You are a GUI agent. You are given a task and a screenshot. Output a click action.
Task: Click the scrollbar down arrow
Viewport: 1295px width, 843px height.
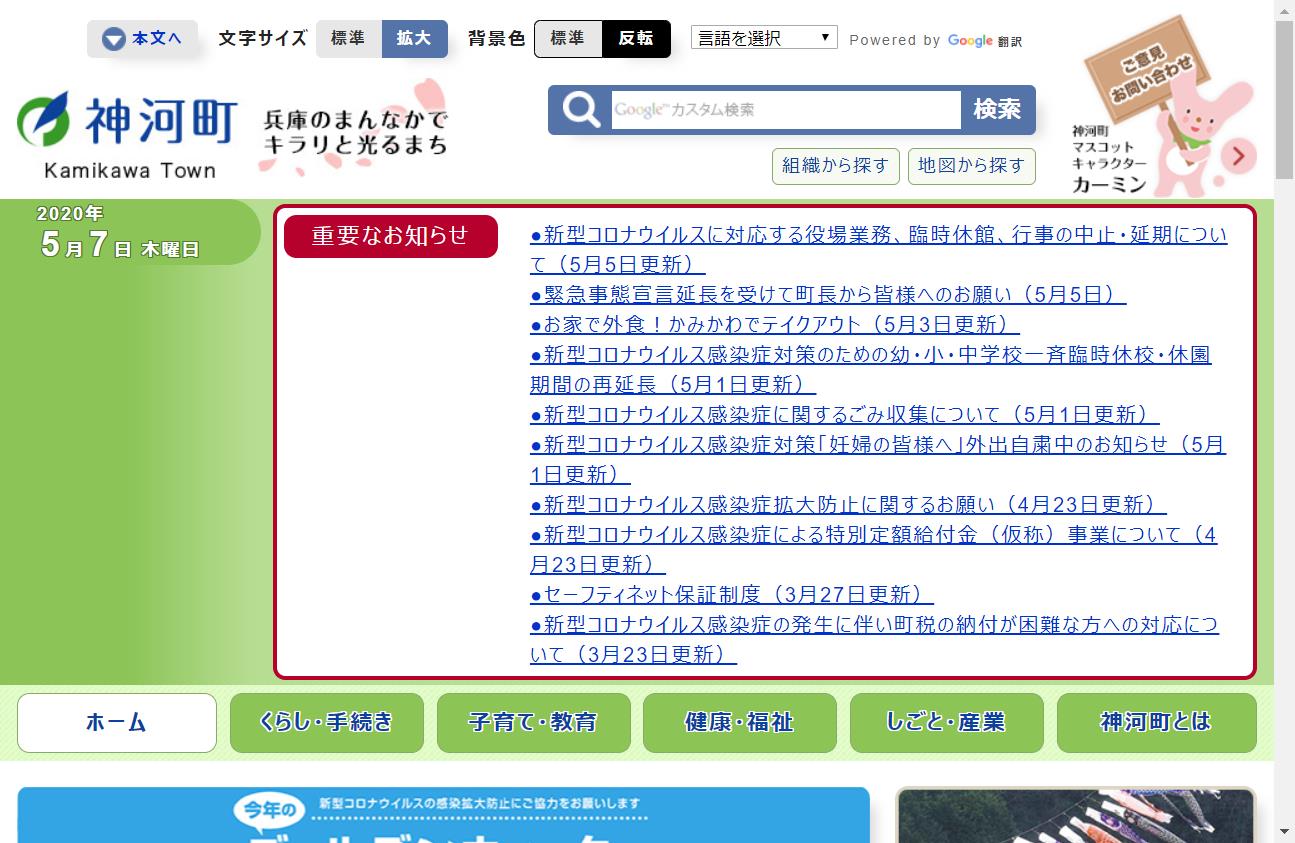pos(1284,832)
